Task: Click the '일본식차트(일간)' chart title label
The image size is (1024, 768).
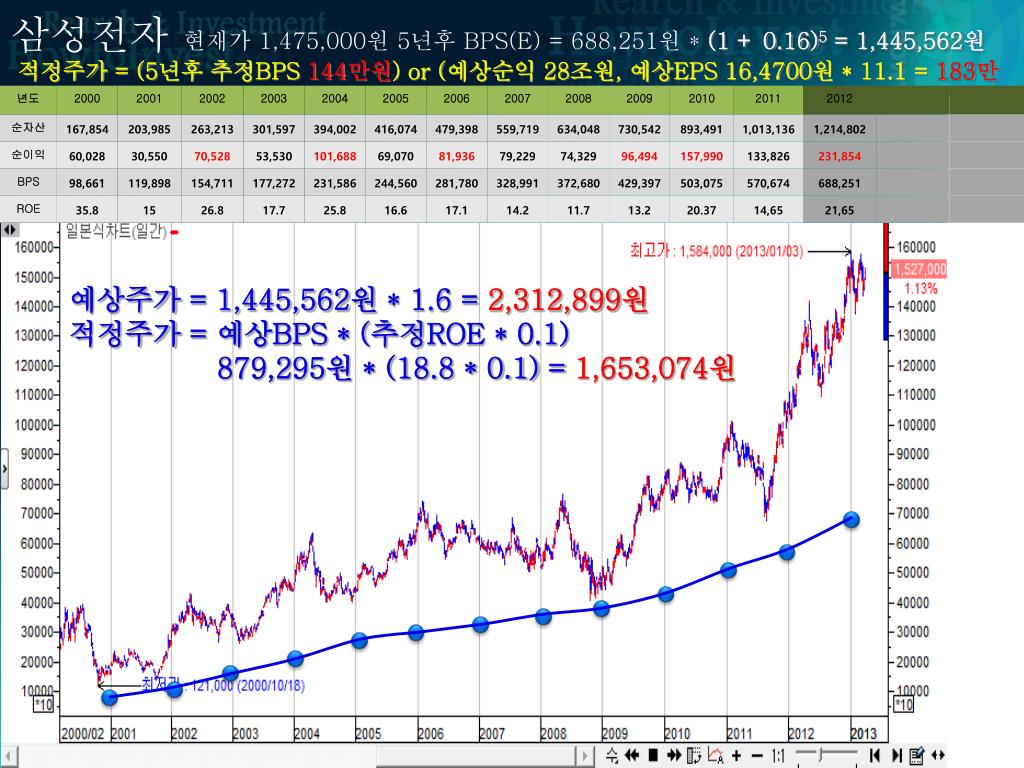Action: 116,231
